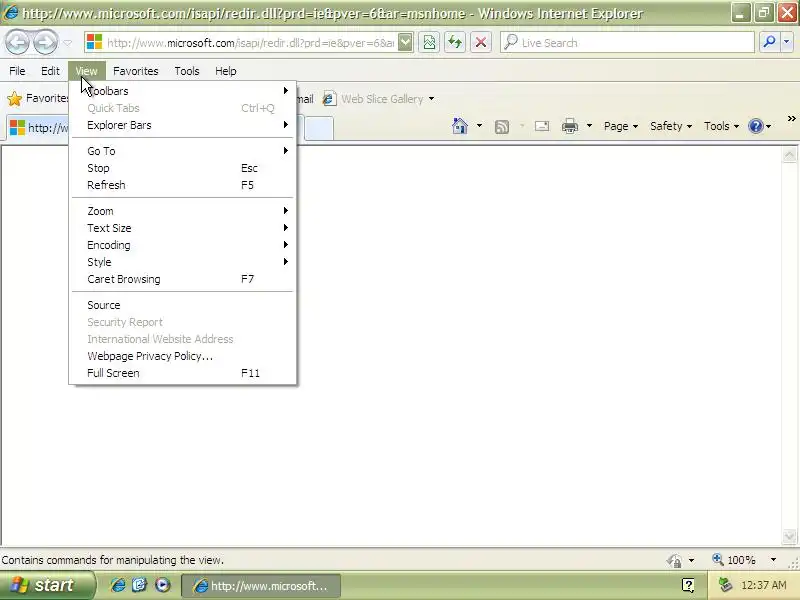This screenshot has height=600, width=800.
Task: Open the Edit menu
Action: click(x=50, y=71)
